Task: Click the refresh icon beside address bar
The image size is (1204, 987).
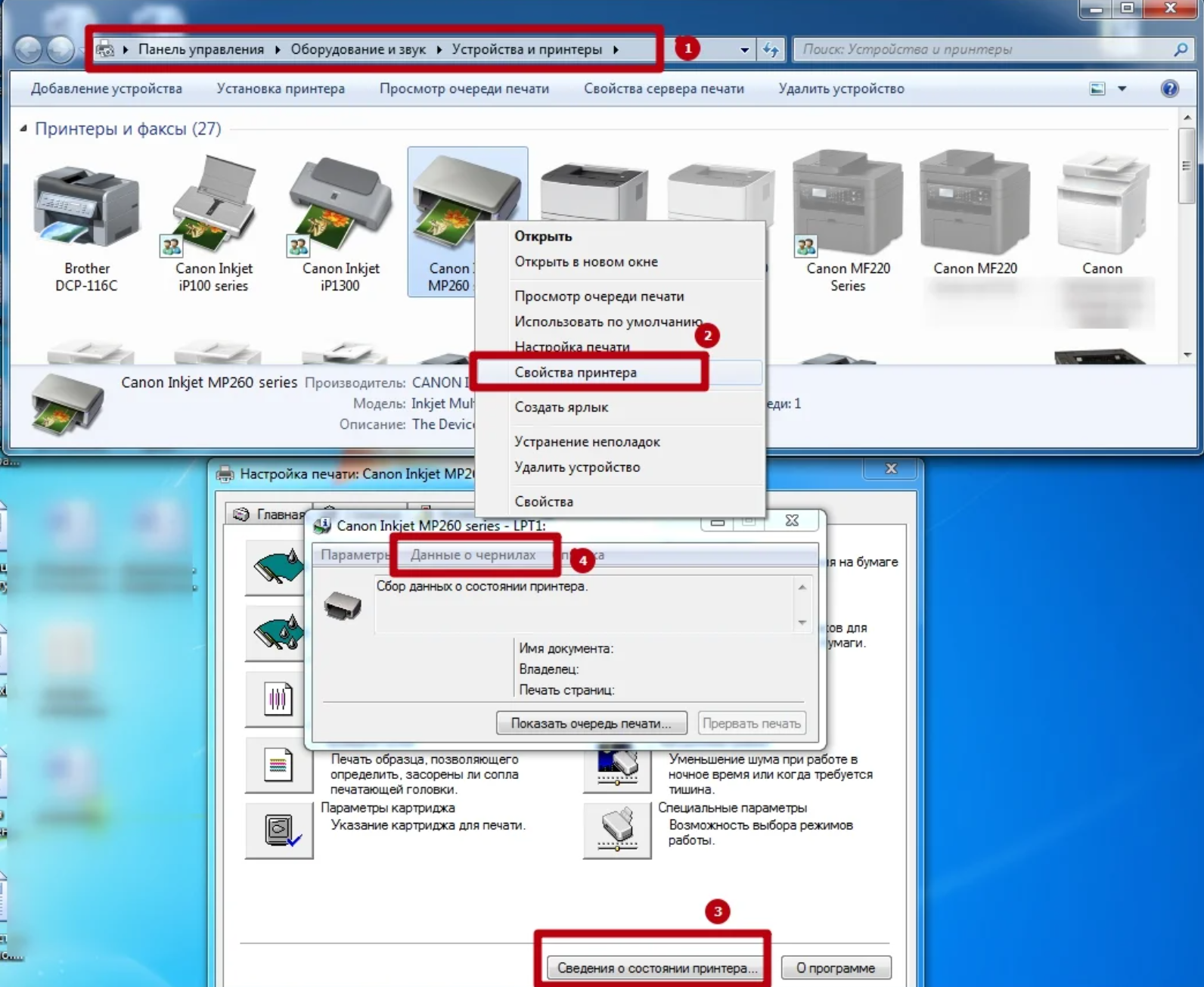Action: pyautogui.click(x=771, y=50)
